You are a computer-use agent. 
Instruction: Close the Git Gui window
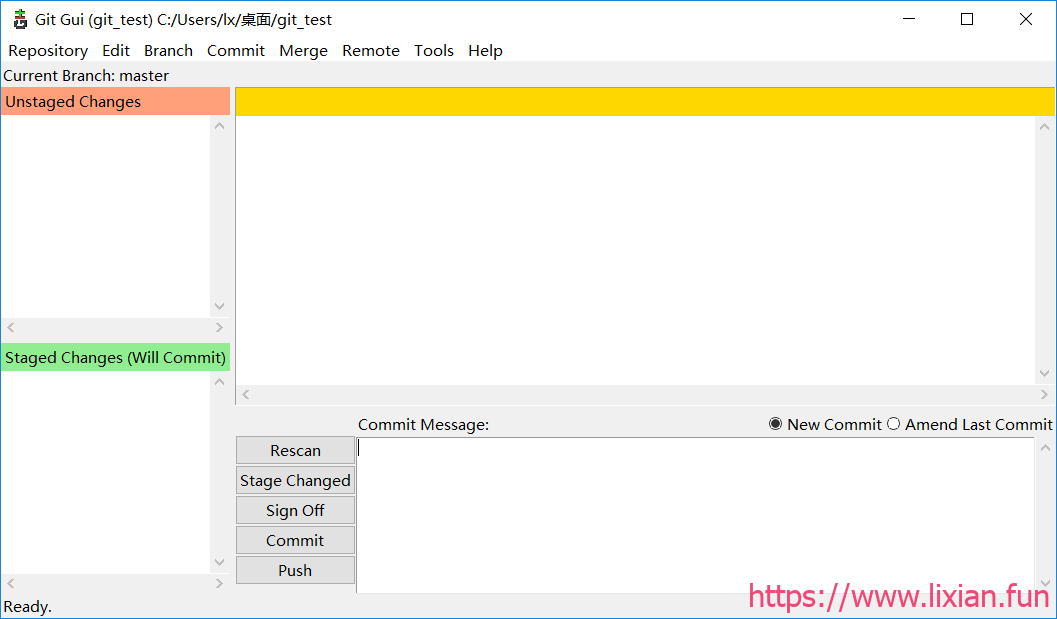1025,20
